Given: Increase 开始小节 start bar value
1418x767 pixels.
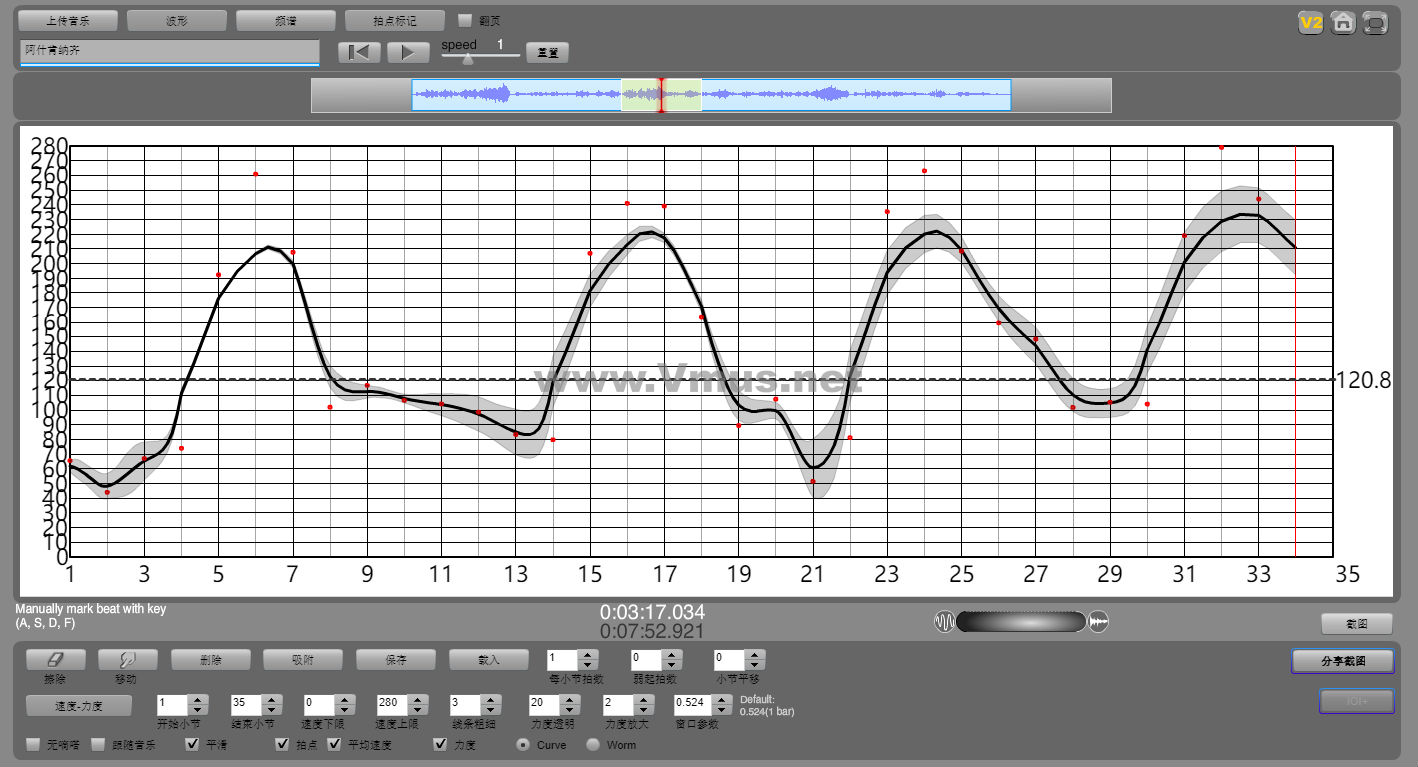Looking at the screenshot, I should (x=197, y=699).
